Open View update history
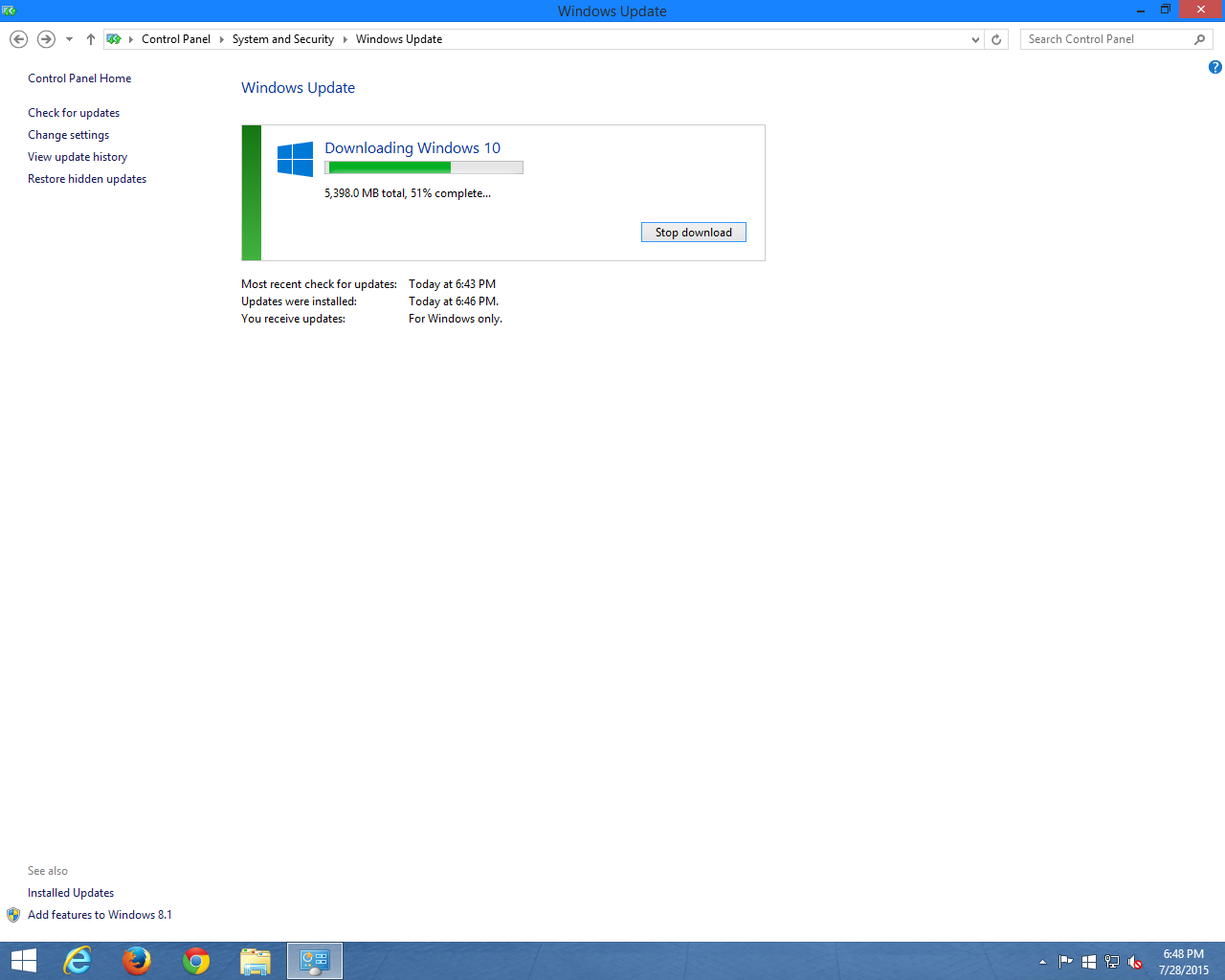This screenshot has height=980, width=1225. coord(78,157)
